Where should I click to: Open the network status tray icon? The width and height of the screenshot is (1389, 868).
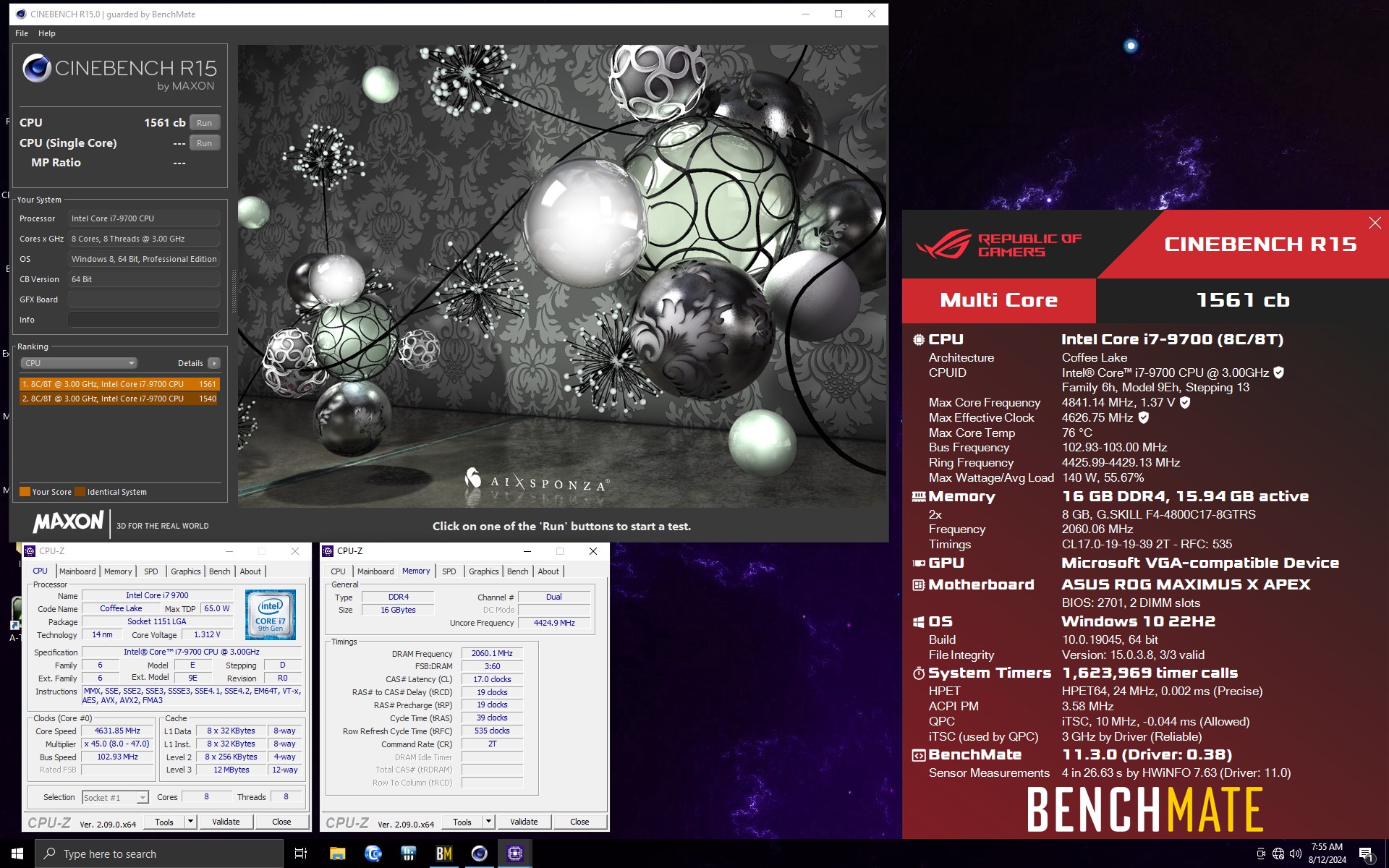coord(1278,854)
